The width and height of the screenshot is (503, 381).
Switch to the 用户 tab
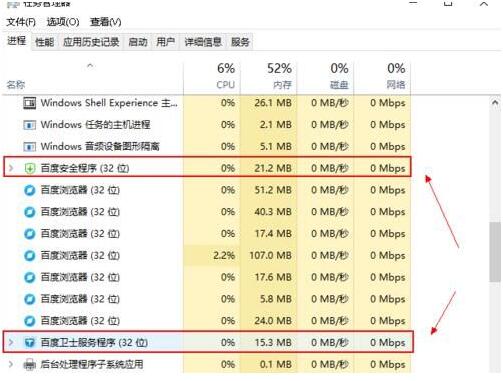coord(166,42)
